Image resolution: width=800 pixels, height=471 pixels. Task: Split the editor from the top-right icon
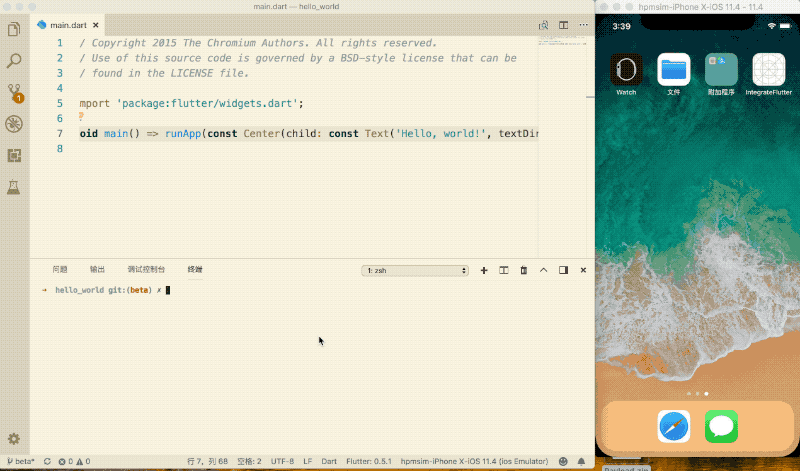pyautogui.click(x=563, y=25)
